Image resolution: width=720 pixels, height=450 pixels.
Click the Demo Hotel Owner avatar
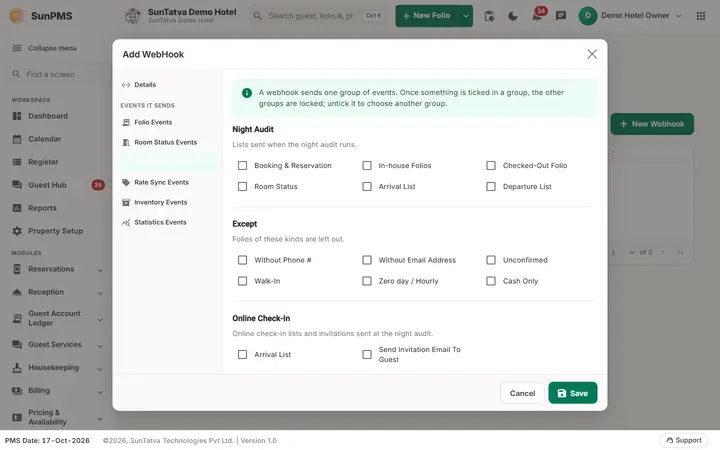click(587, 16)
